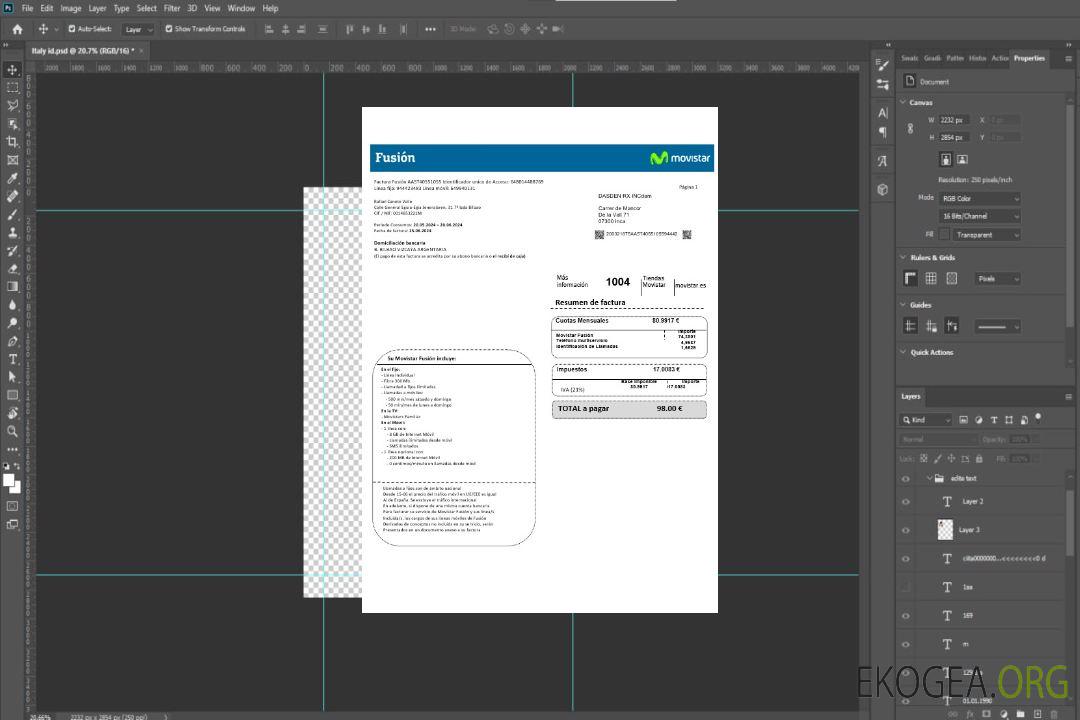Click the foreground color swatch
The height and width of the screenshot is (720, 1080).
(9, 481)
